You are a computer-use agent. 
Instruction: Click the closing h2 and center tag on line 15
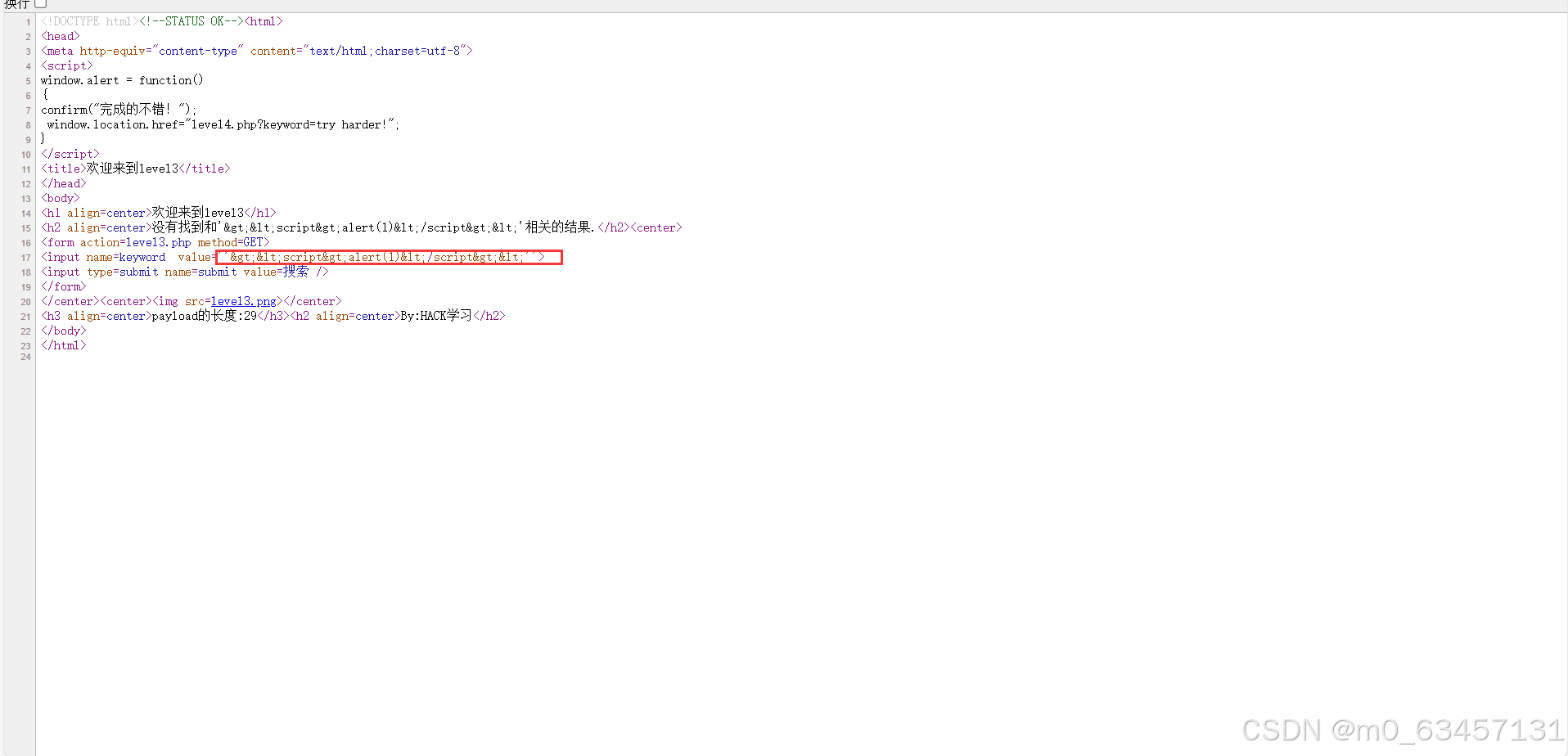640,227
